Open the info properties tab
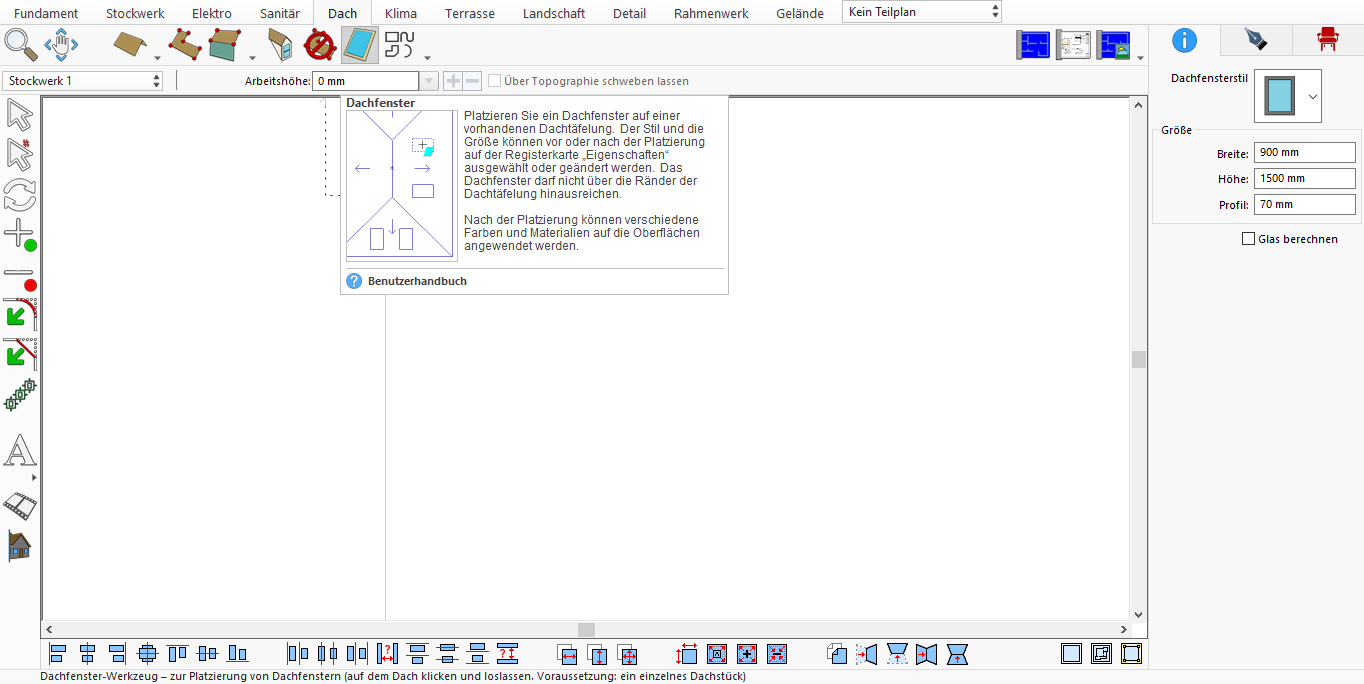Viewport: 1364px width, 684px height. tap(1184, 40)
